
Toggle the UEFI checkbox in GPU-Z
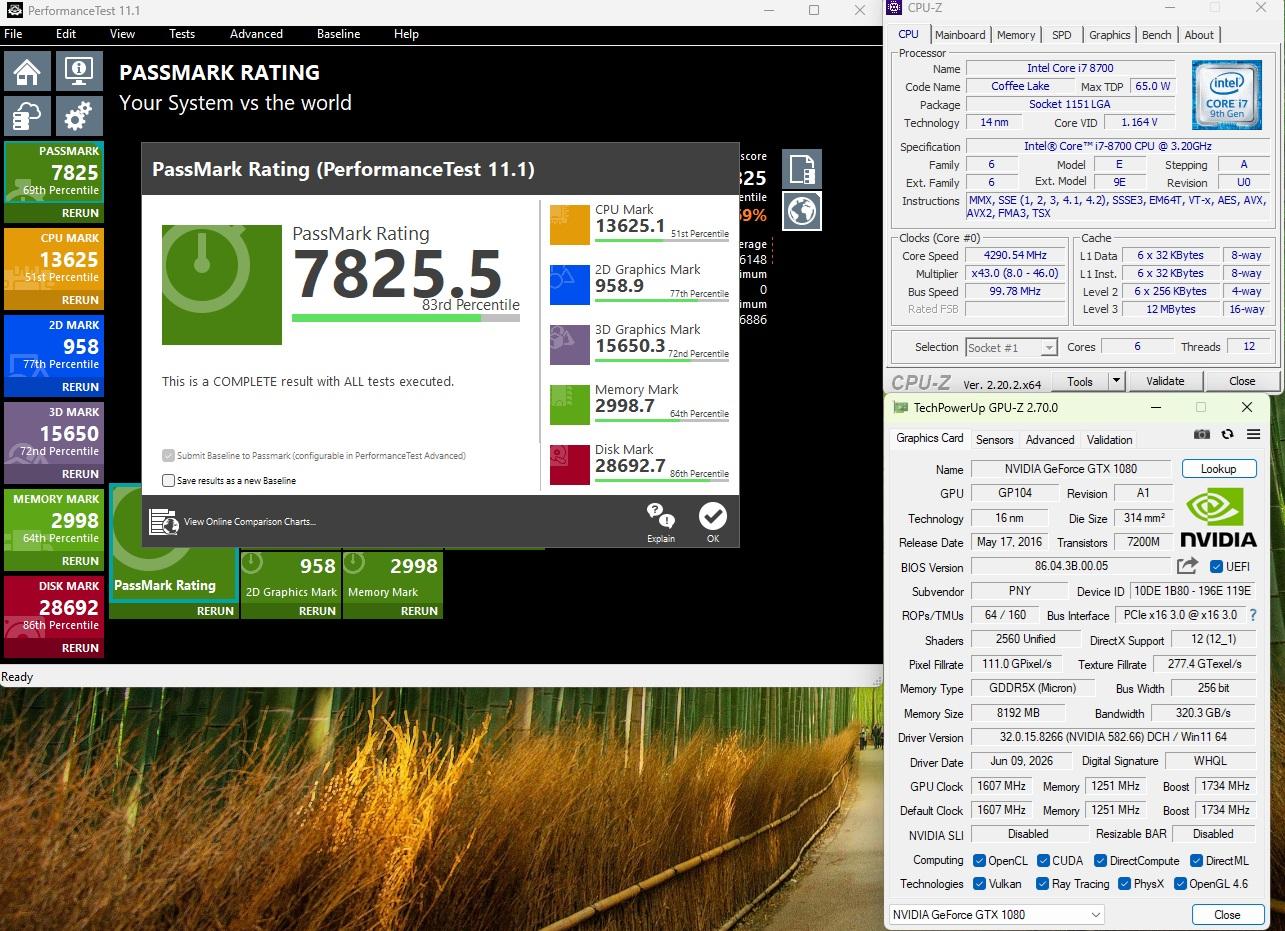pyautogui.click(x=1216, y=567)
